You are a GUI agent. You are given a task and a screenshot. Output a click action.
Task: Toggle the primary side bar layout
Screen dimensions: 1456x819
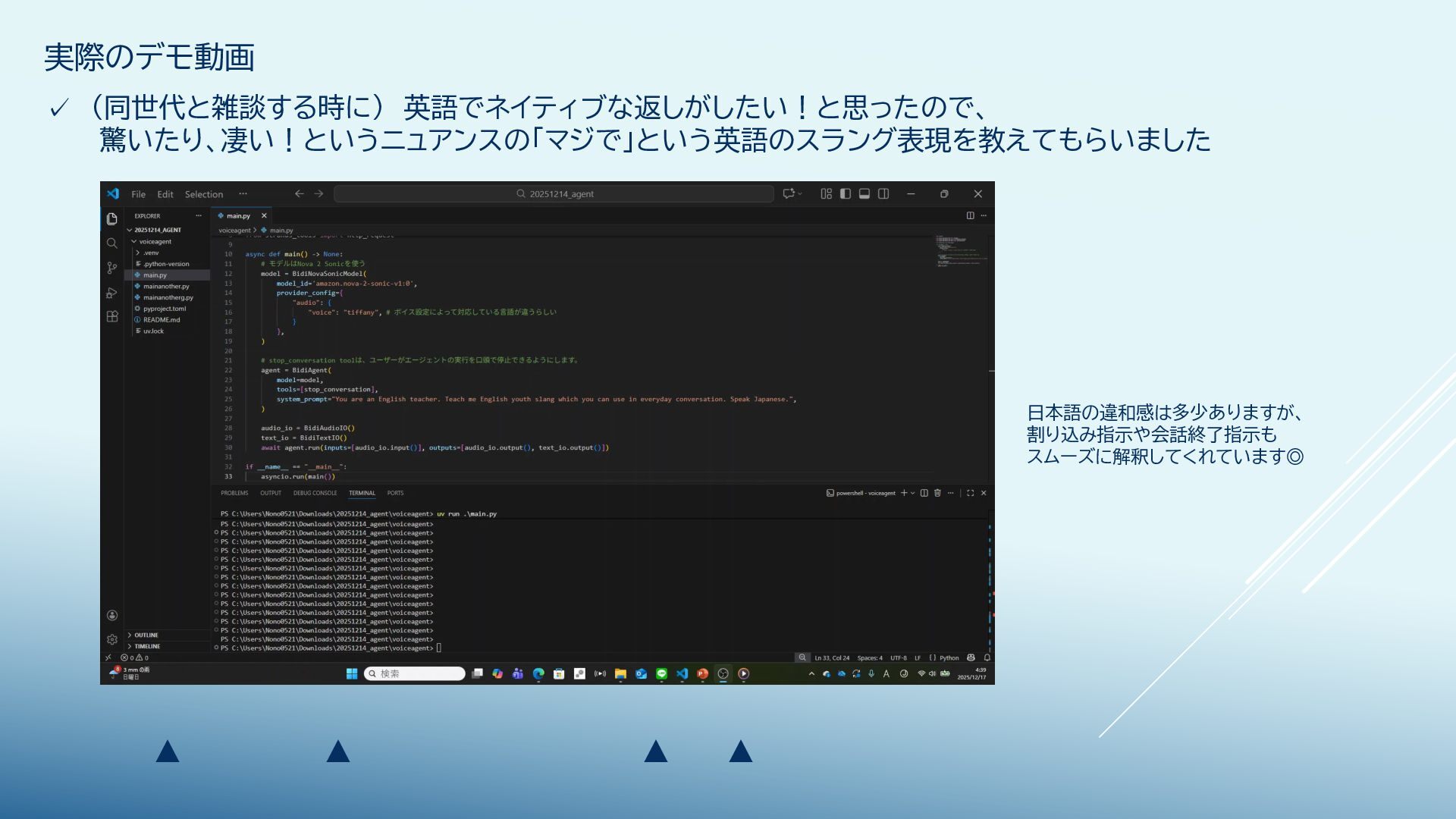coord(845,194)
